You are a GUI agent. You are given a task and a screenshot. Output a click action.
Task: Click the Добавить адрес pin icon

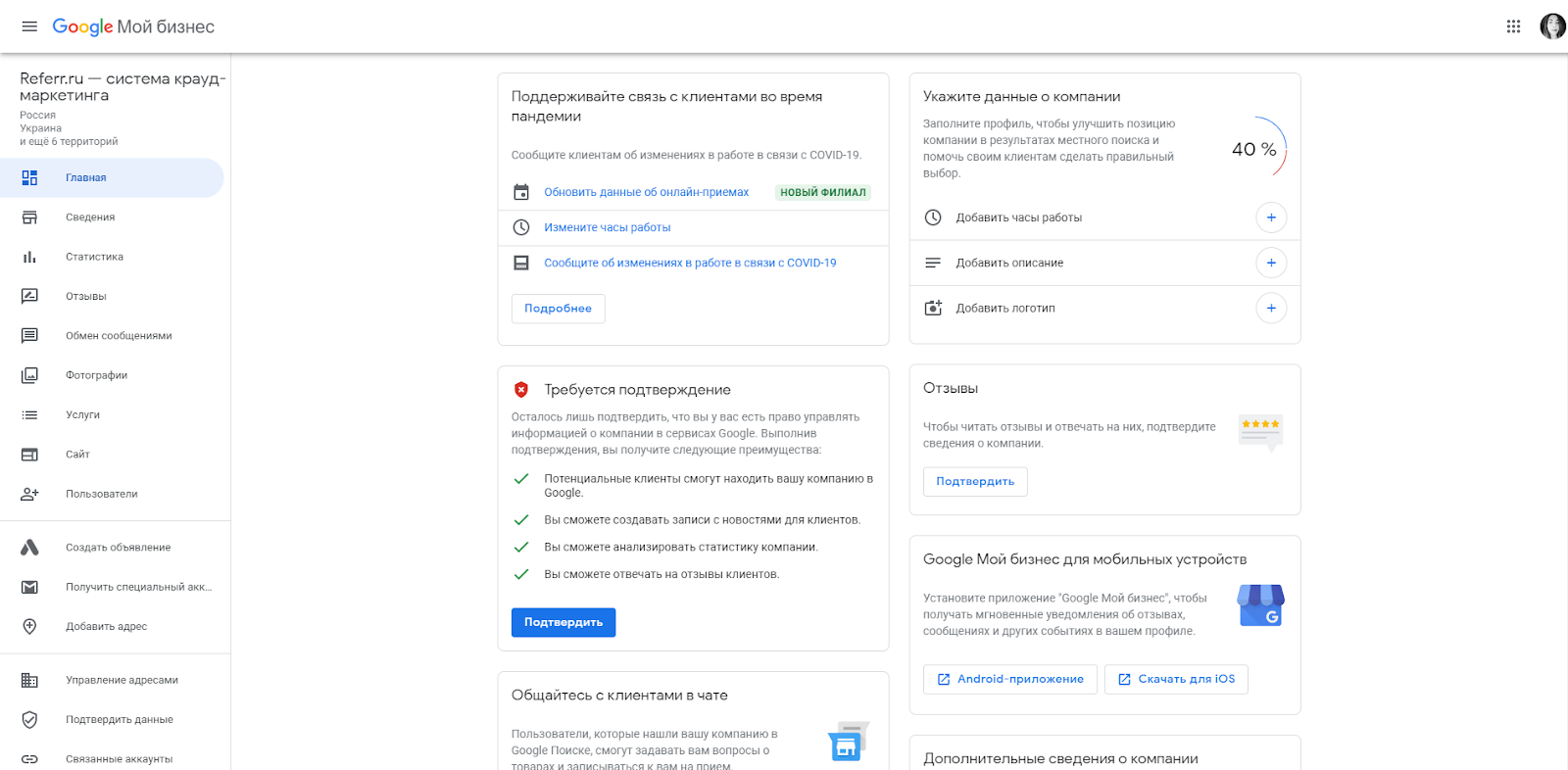[x=29, y=627]
